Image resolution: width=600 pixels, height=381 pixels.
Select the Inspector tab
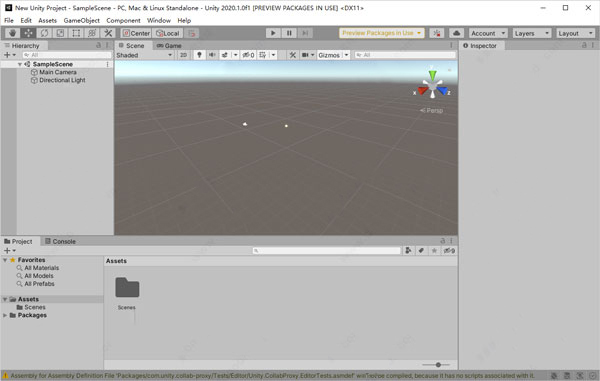(x=481, y=46)
